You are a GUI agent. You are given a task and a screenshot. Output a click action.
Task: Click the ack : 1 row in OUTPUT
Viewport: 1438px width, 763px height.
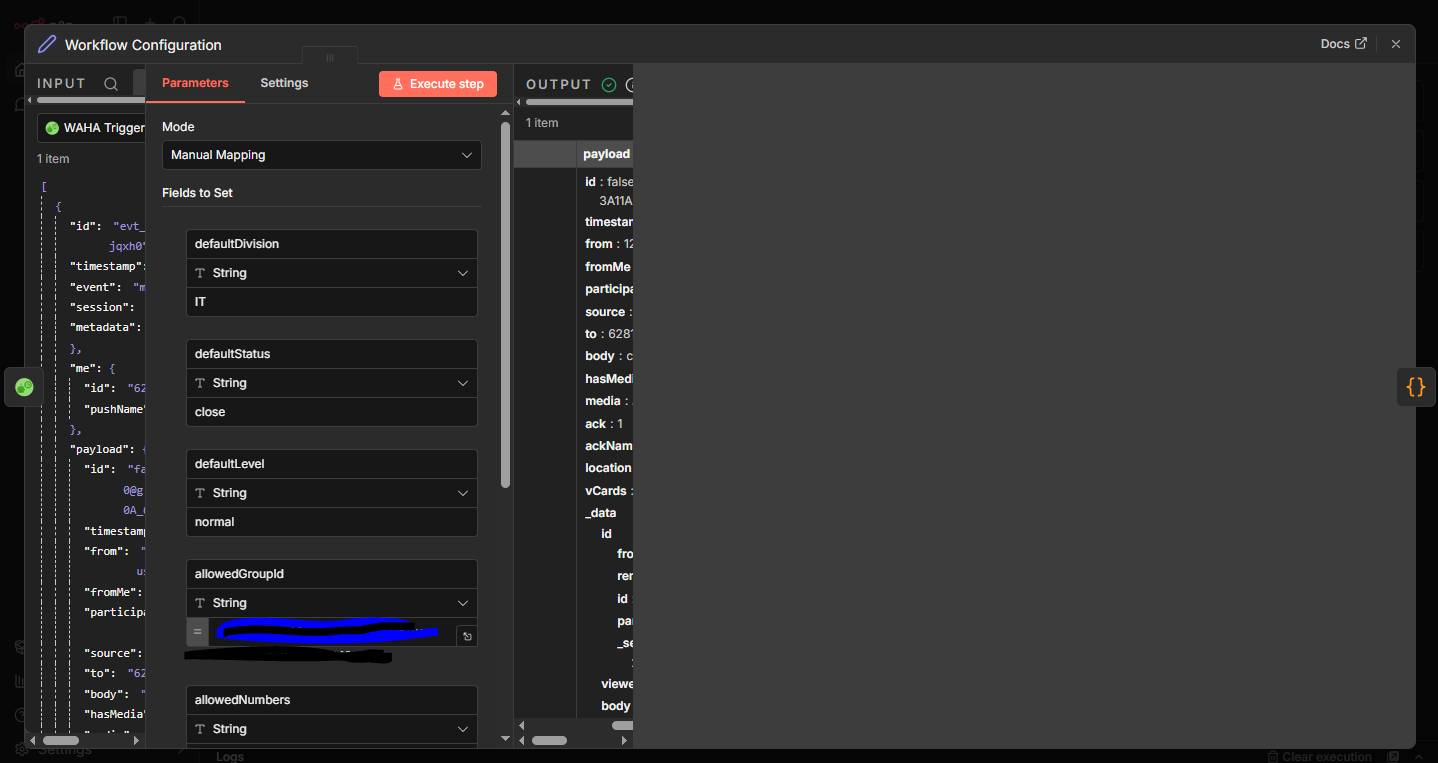[604, 424]
